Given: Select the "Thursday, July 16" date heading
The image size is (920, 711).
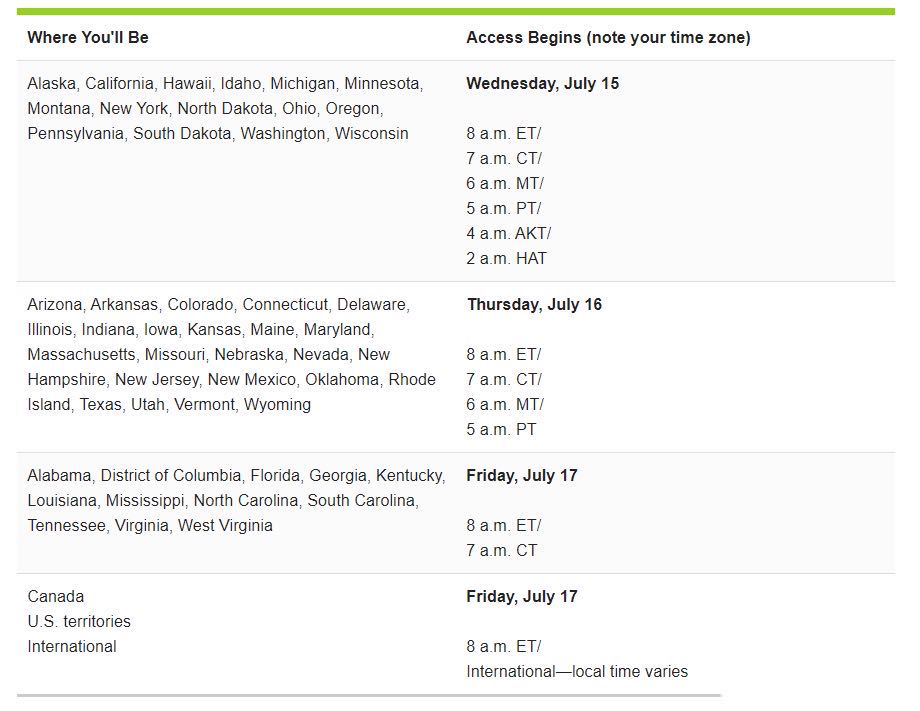Looking at the screenshot, I should 534,305.
